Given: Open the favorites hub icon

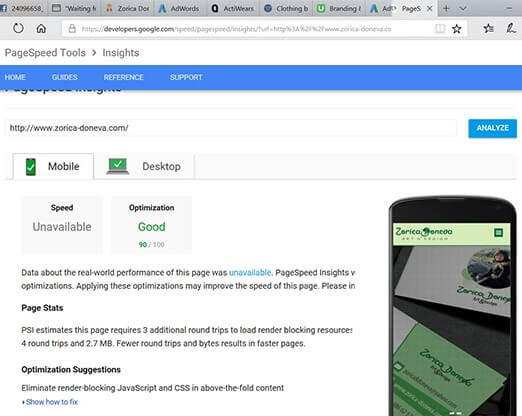Looking at the screenshot, I should click(488, 29).
